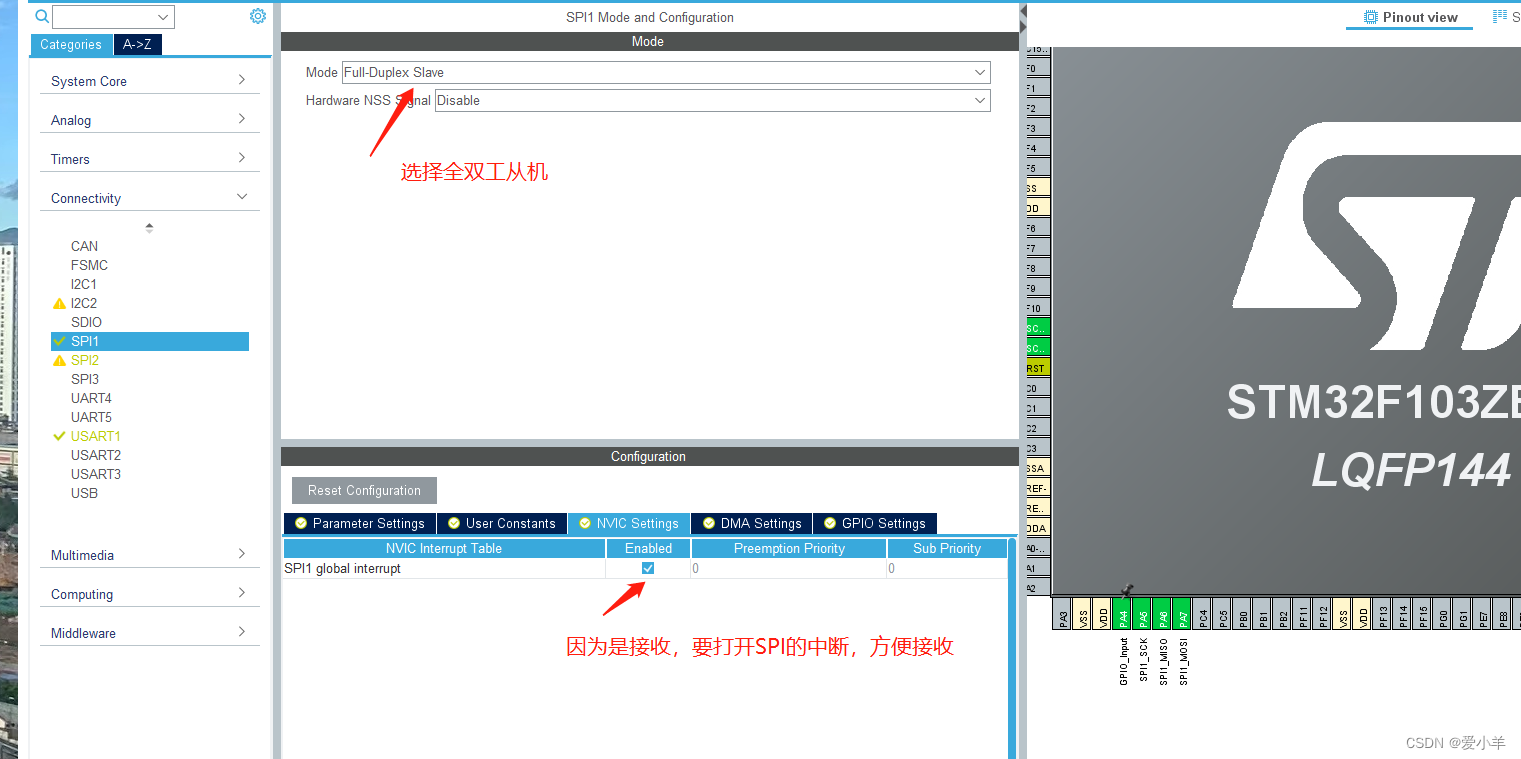
Task: Expand the Multimedia category
Action: coord(149,555)
